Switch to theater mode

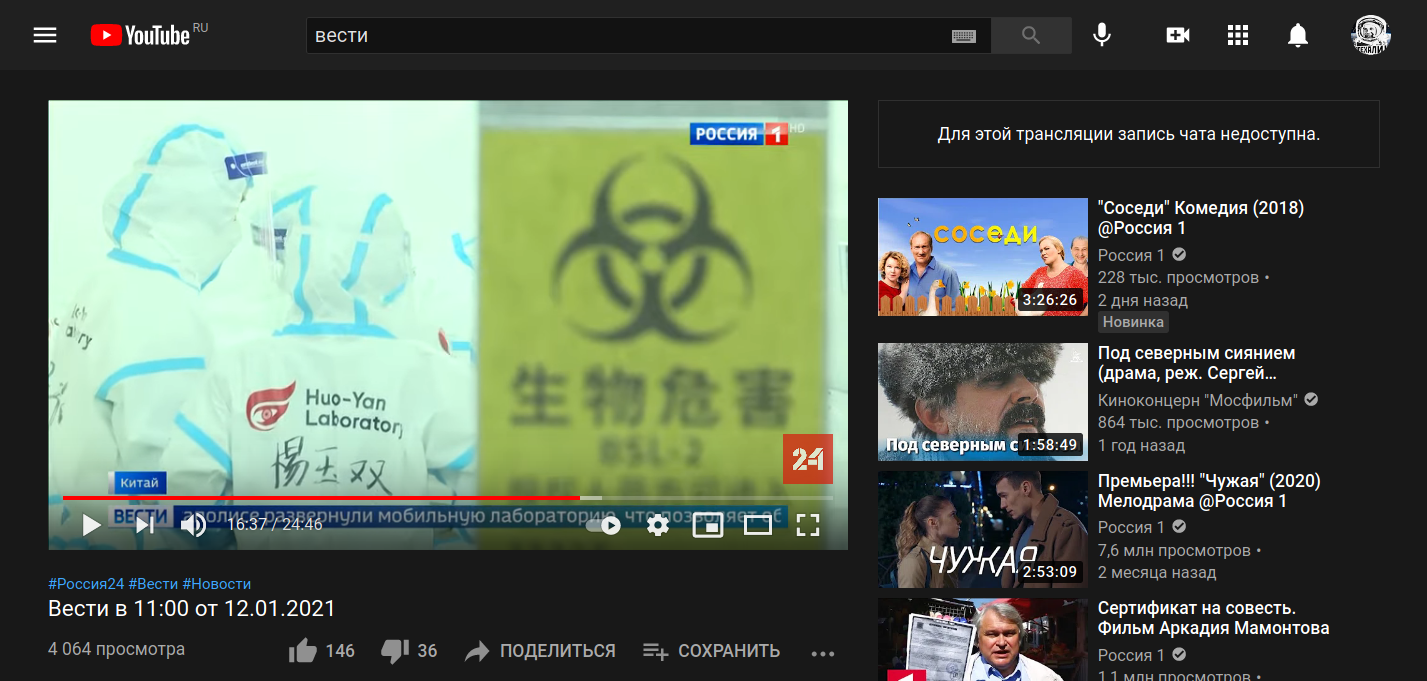[x=758, y=525]
